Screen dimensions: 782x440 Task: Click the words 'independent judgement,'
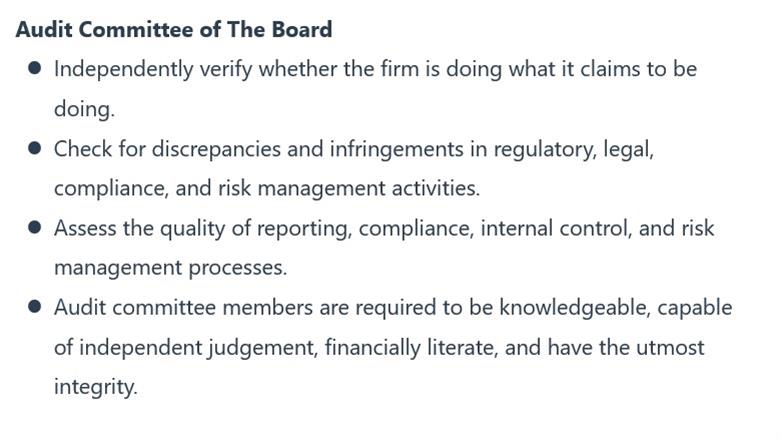[198, 347]
